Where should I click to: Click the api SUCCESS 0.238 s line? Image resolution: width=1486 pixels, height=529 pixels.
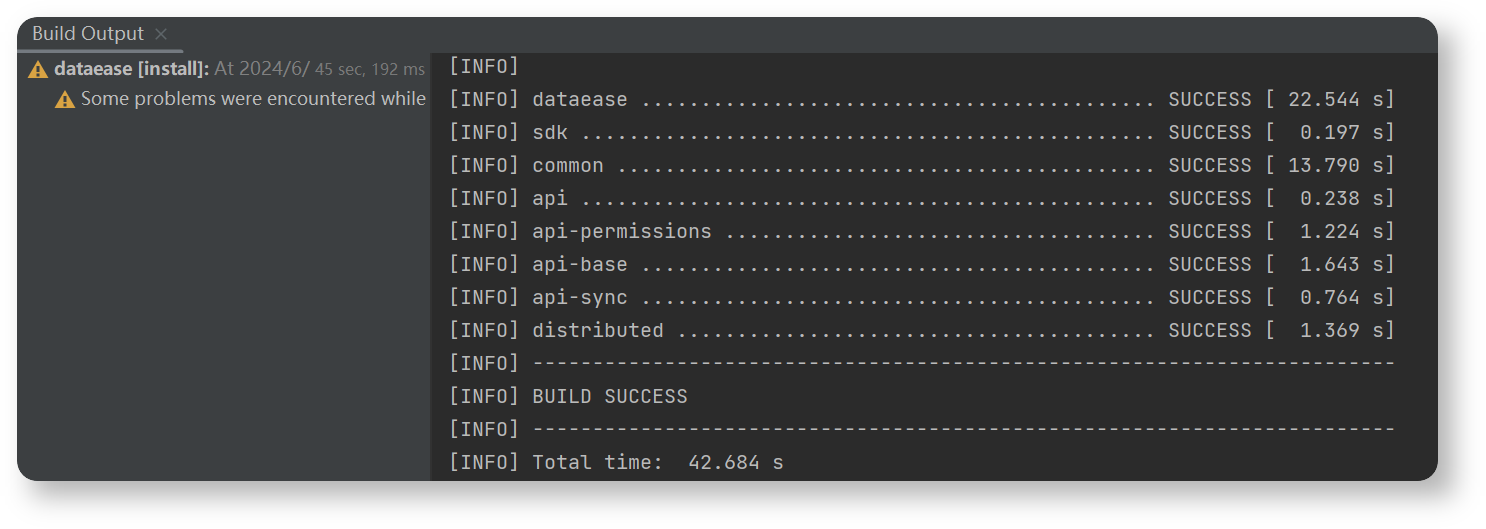click(x=920, y=199)
